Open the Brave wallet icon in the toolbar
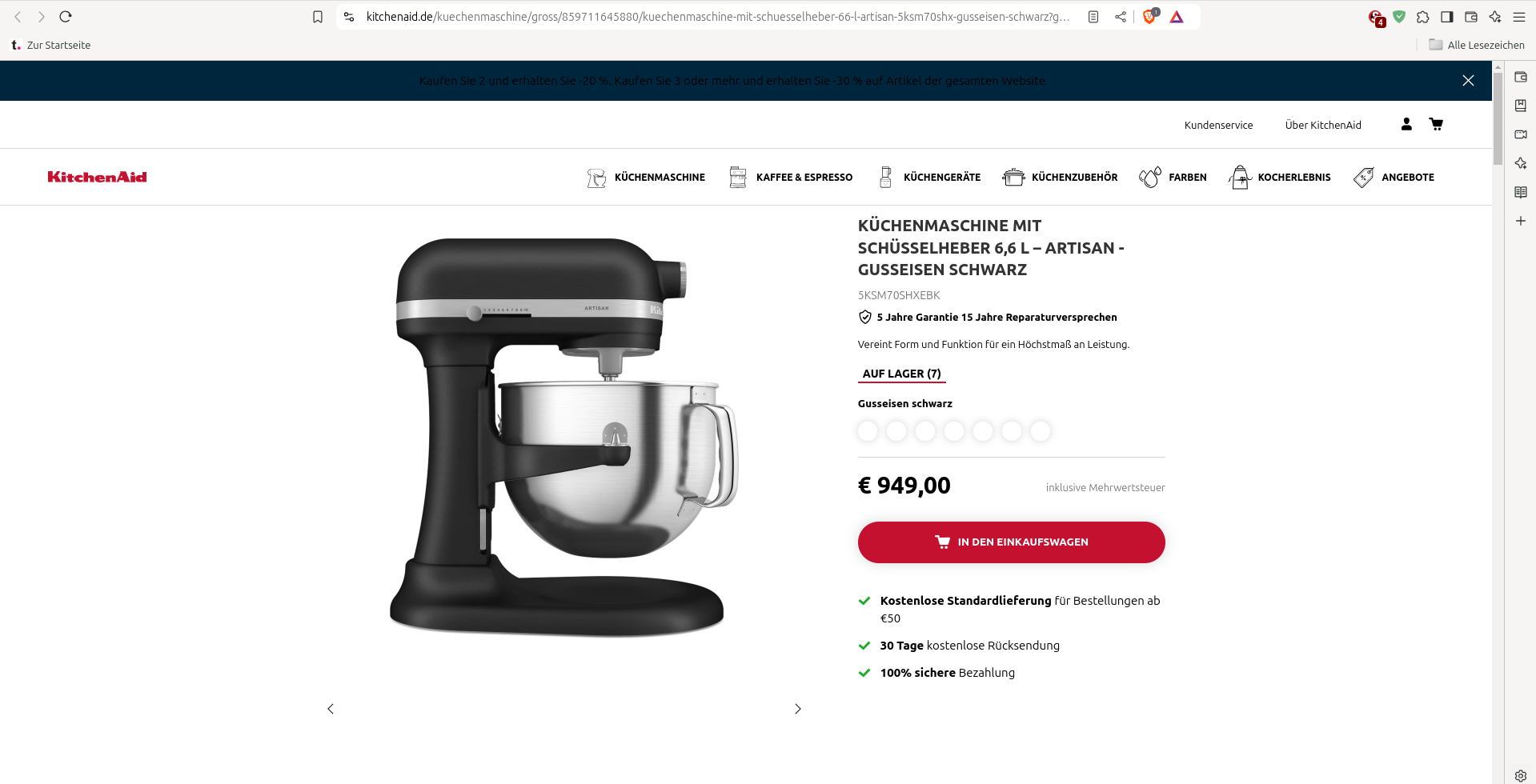Viewport: 1536px width, 784px height. click(x=1471, y=17)
